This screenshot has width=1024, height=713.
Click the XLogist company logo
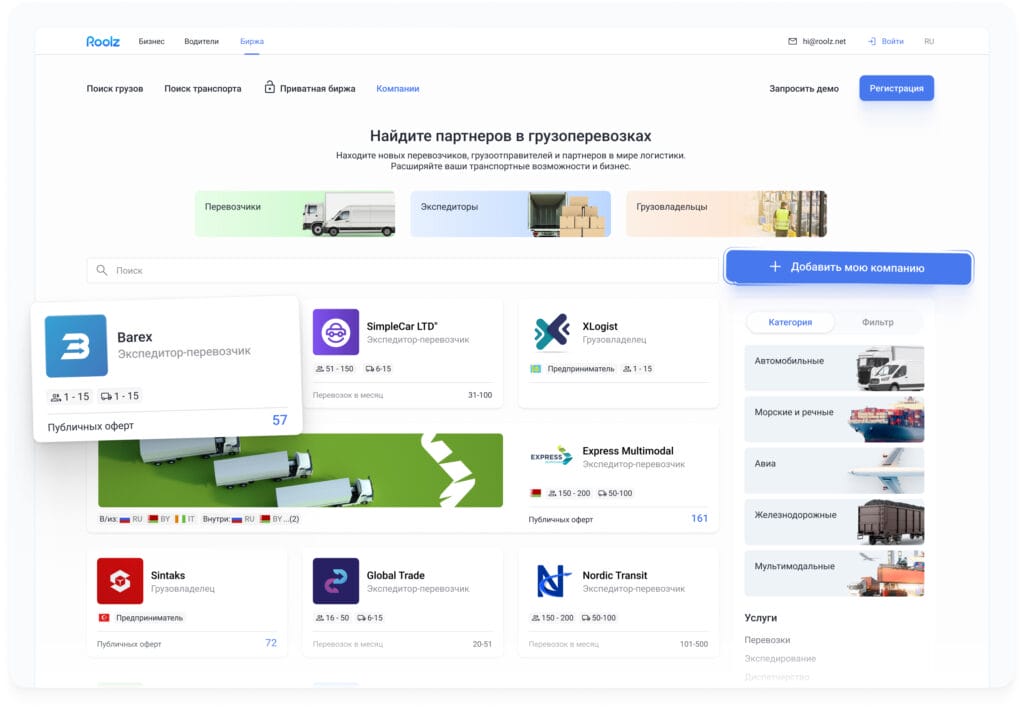coord(551,330)
